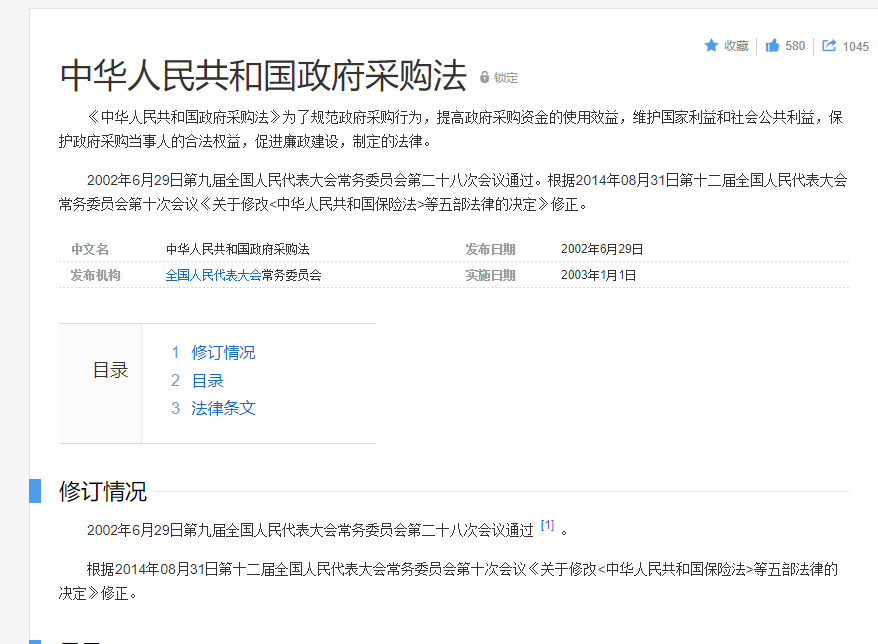Click the 常务委员会 text after the link
The image size is (878, 644).
[292, 275]
